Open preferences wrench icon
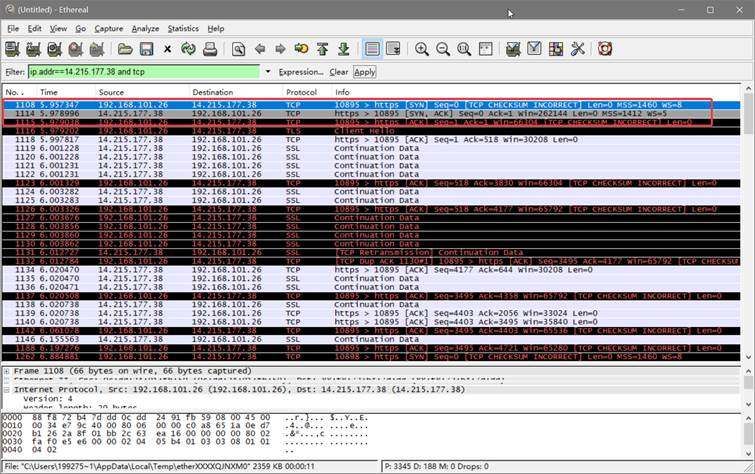Viewport: 755px width, 474px height. pos(577,49)
